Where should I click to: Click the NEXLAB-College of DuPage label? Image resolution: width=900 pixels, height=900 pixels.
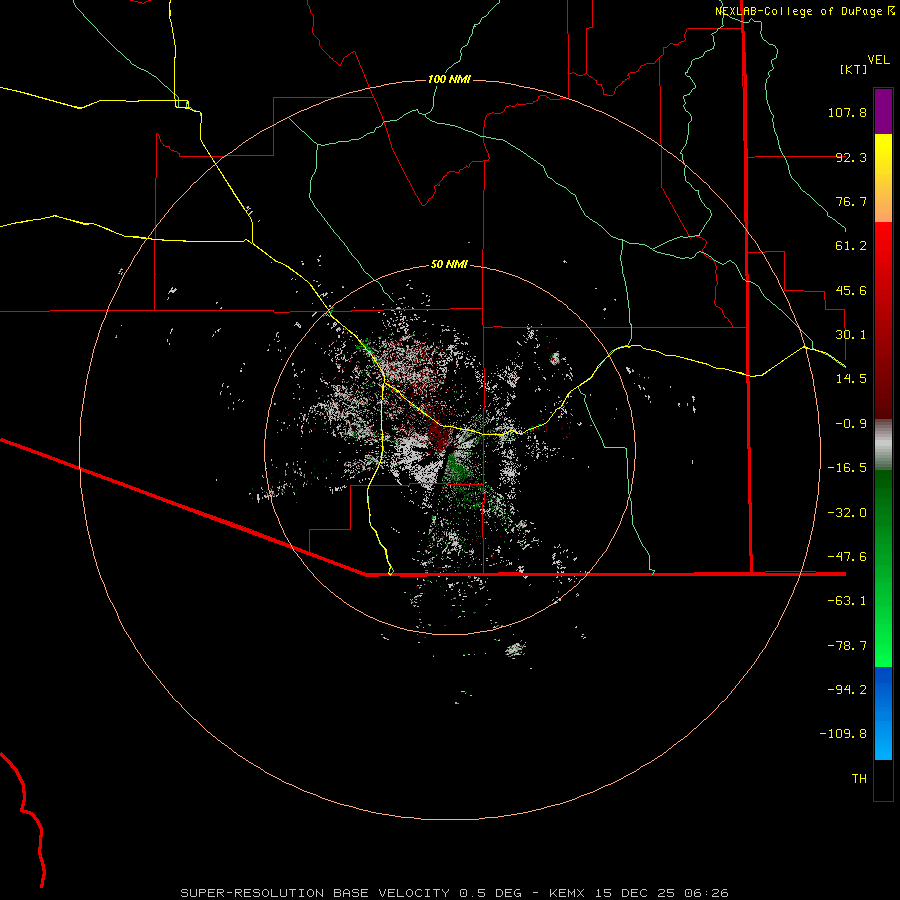tap(805, 11)
